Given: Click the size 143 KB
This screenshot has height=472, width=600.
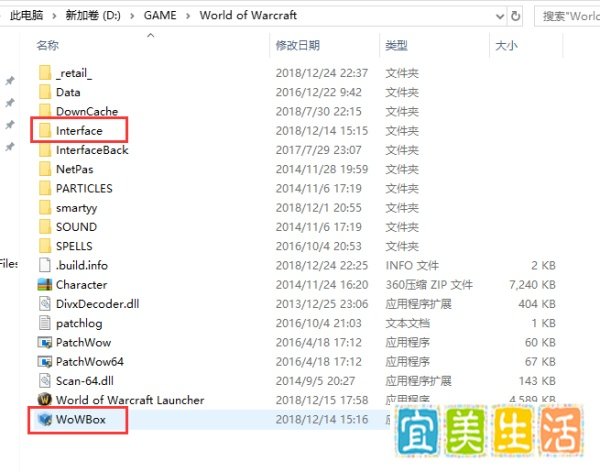Looking at the screenshot, I should [x=537, y=381].
